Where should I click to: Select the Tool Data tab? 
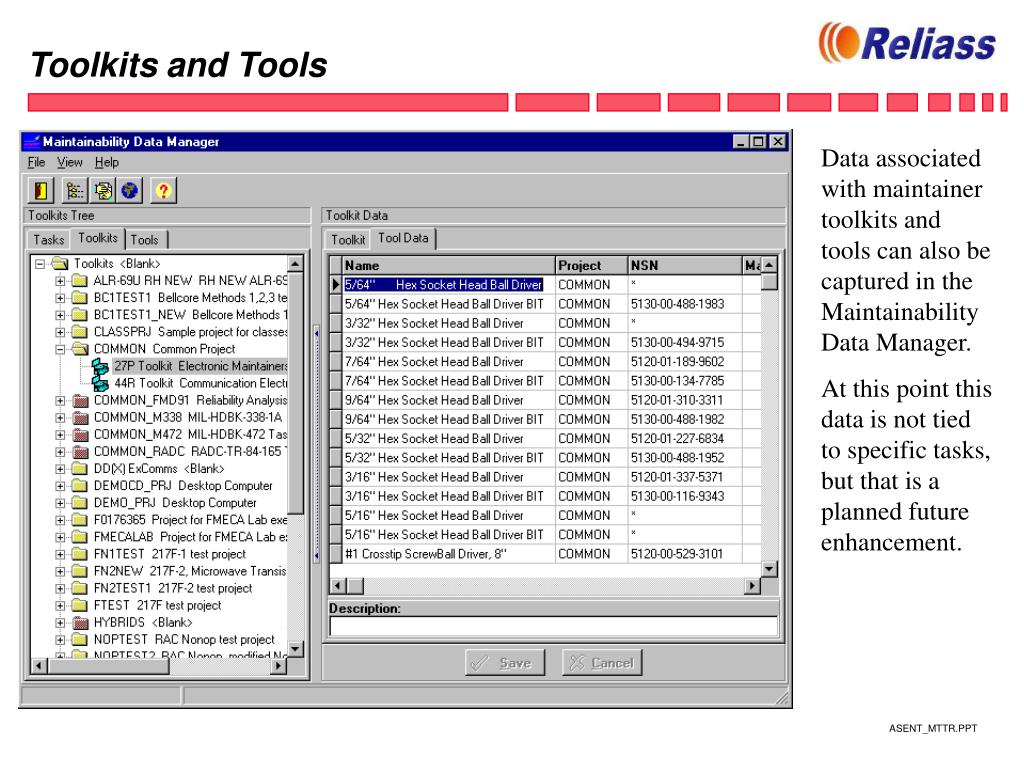coord(403,238)
